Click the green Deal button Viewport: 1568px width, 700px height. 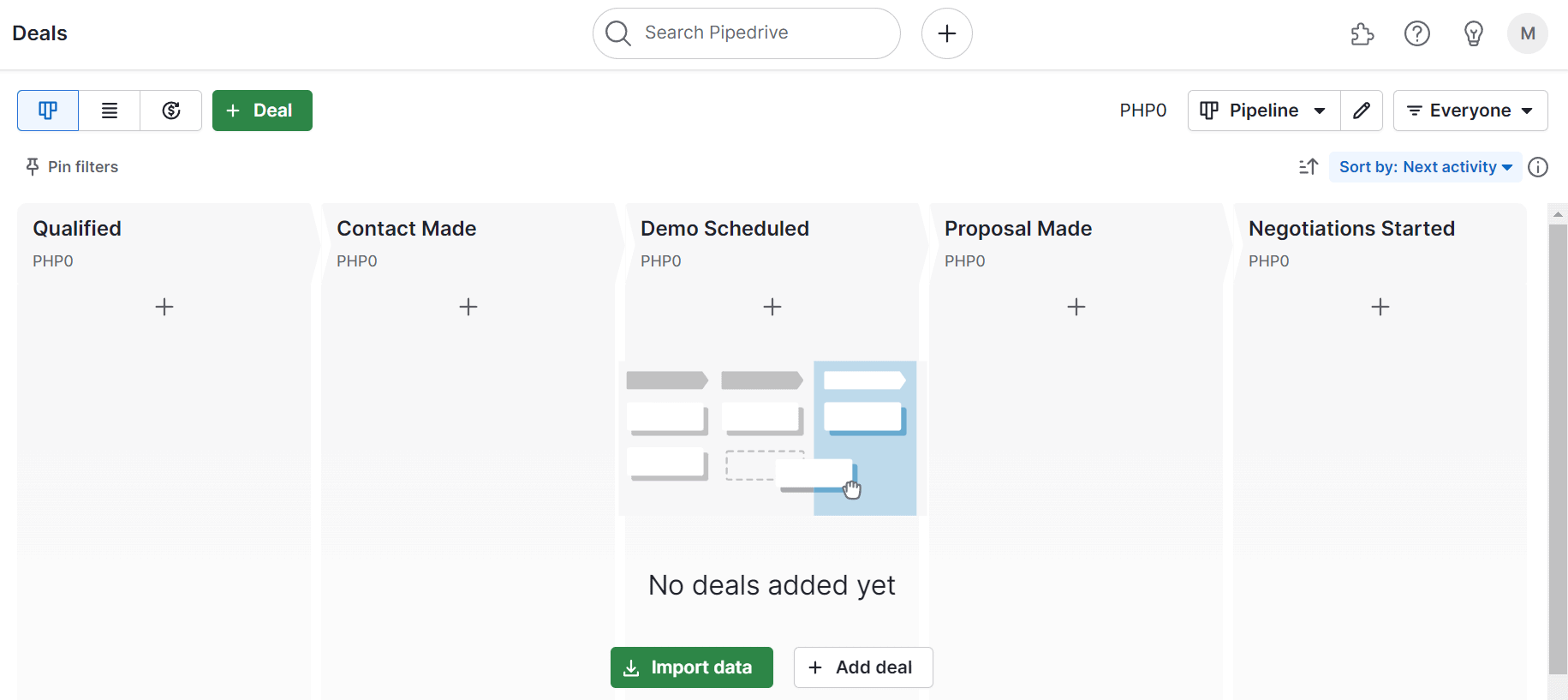click(x=262, y=111)
